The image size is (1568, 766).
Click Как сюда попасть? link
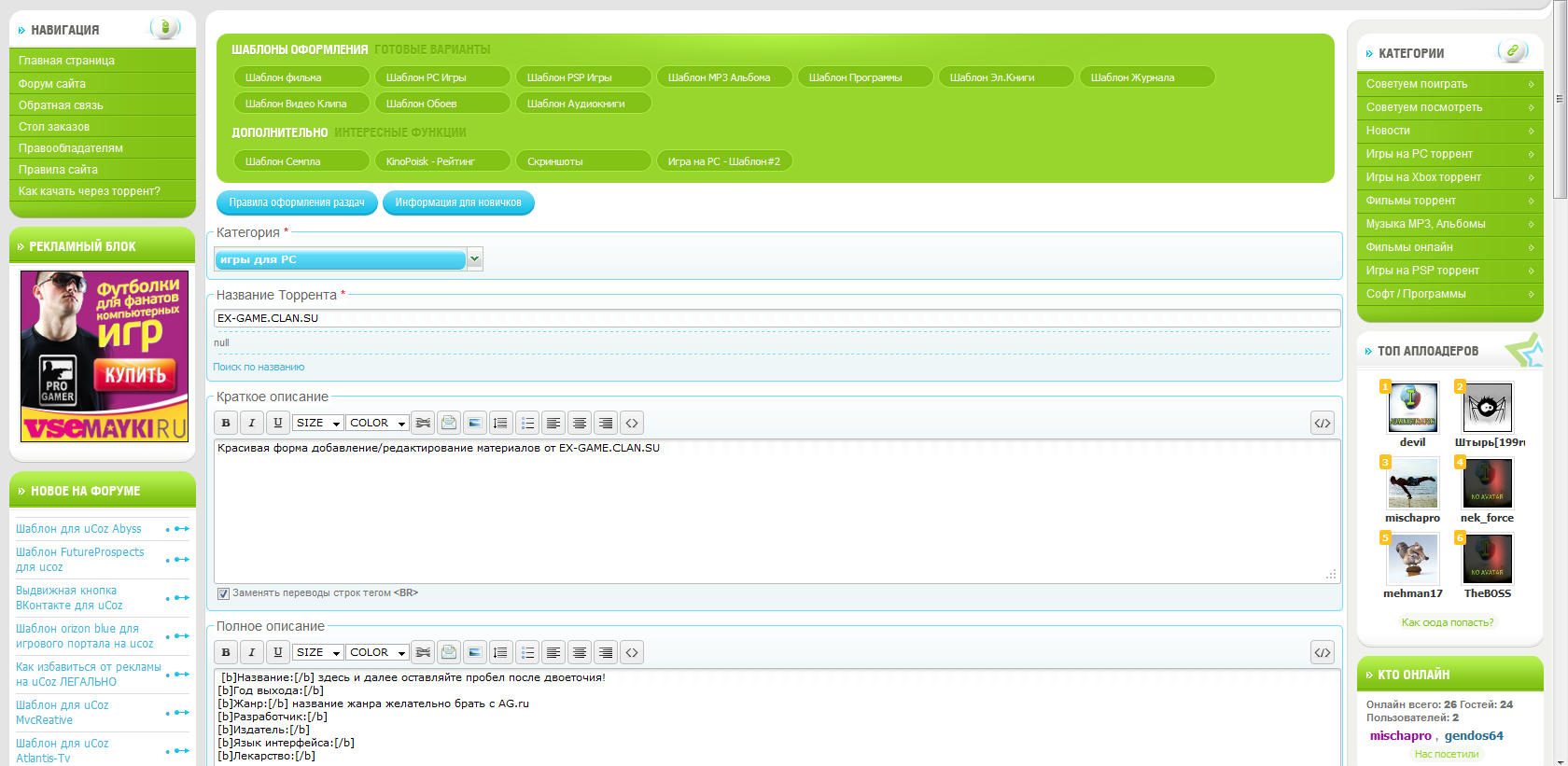point(1448,622)
